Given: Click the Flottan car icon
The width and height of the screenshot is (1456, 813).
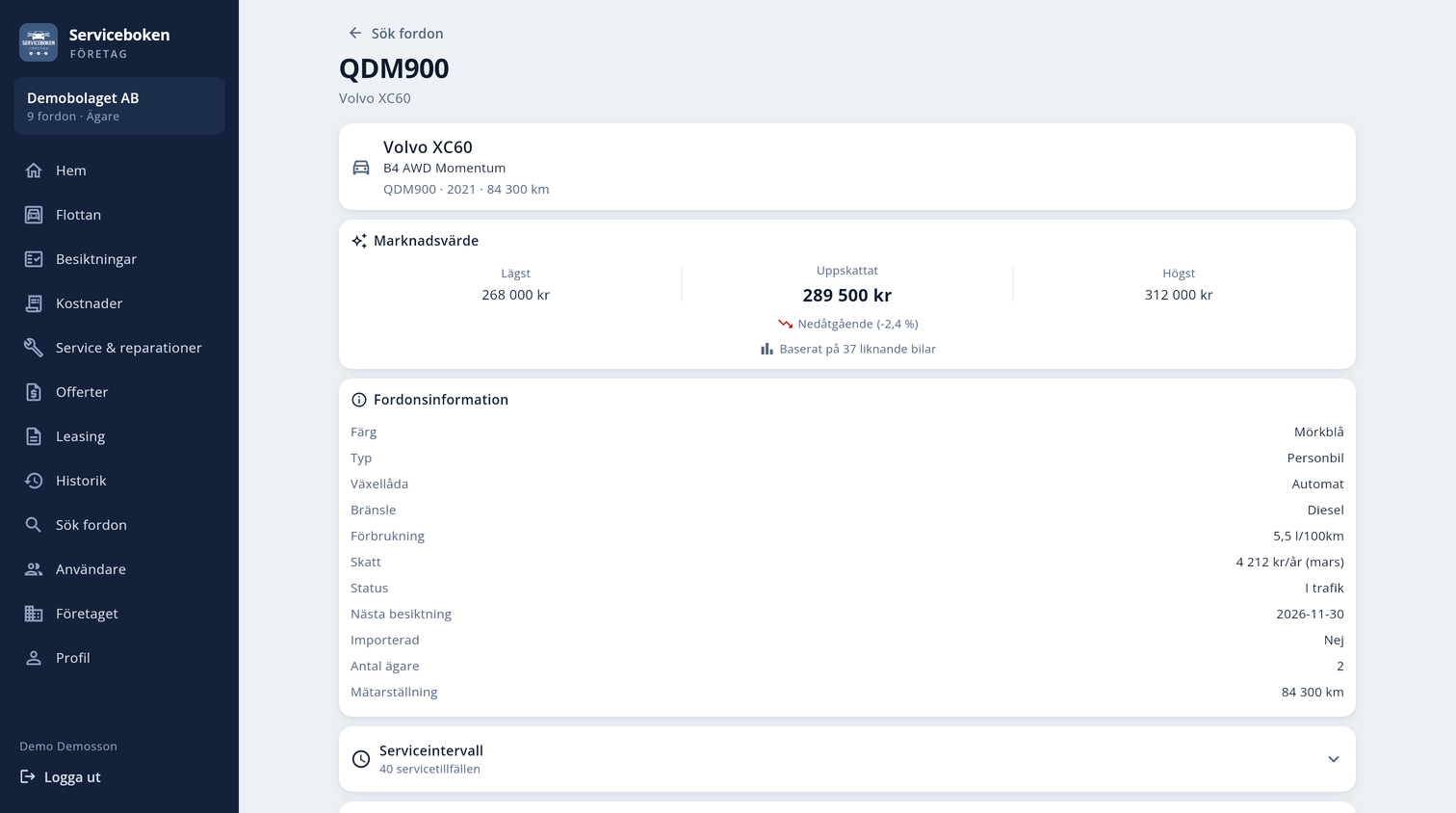Looking at the screenshot, I should click(34, 215).
